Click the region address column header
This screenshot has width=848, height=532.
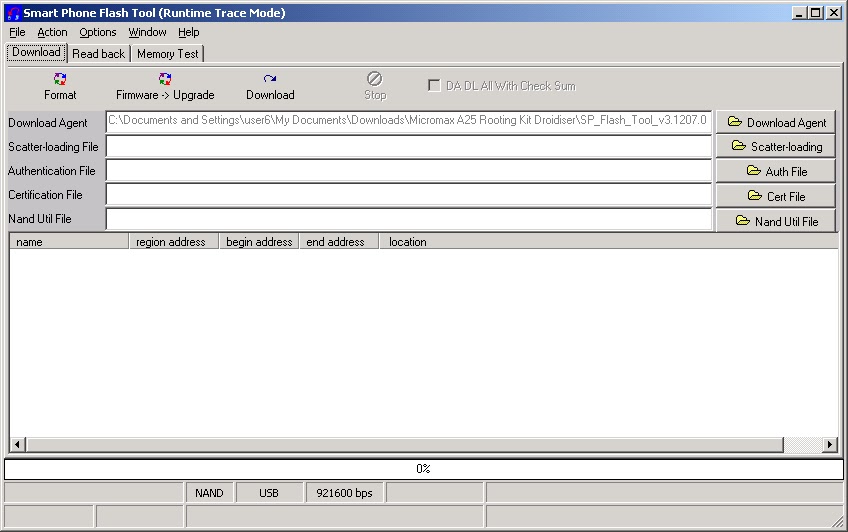pos(174,242)
